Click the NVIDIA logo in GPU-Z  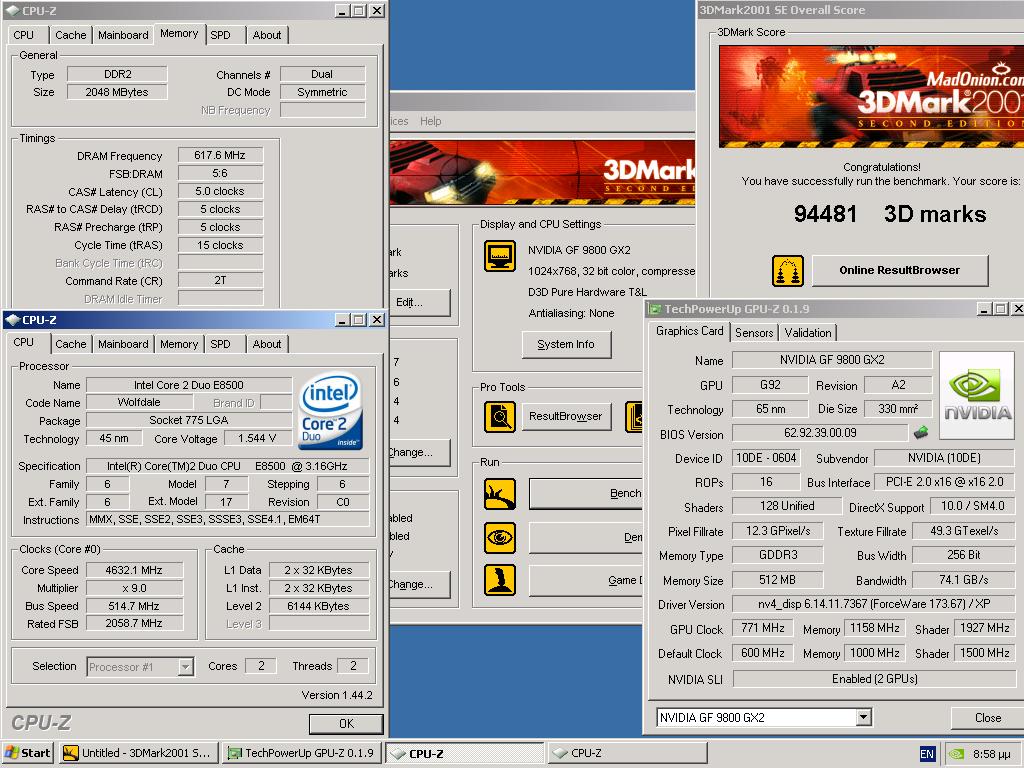(x=978, y=395)
